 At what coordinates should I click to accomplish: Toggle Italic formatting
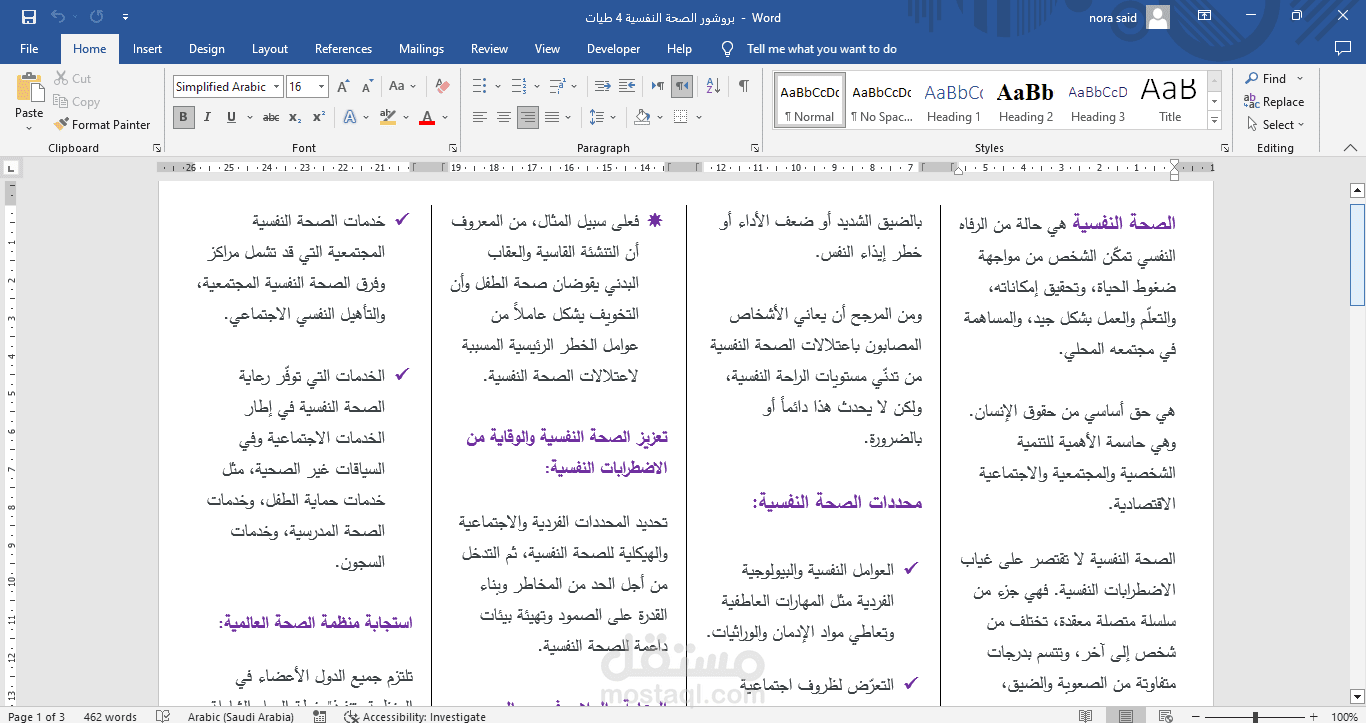coord(208,117)
